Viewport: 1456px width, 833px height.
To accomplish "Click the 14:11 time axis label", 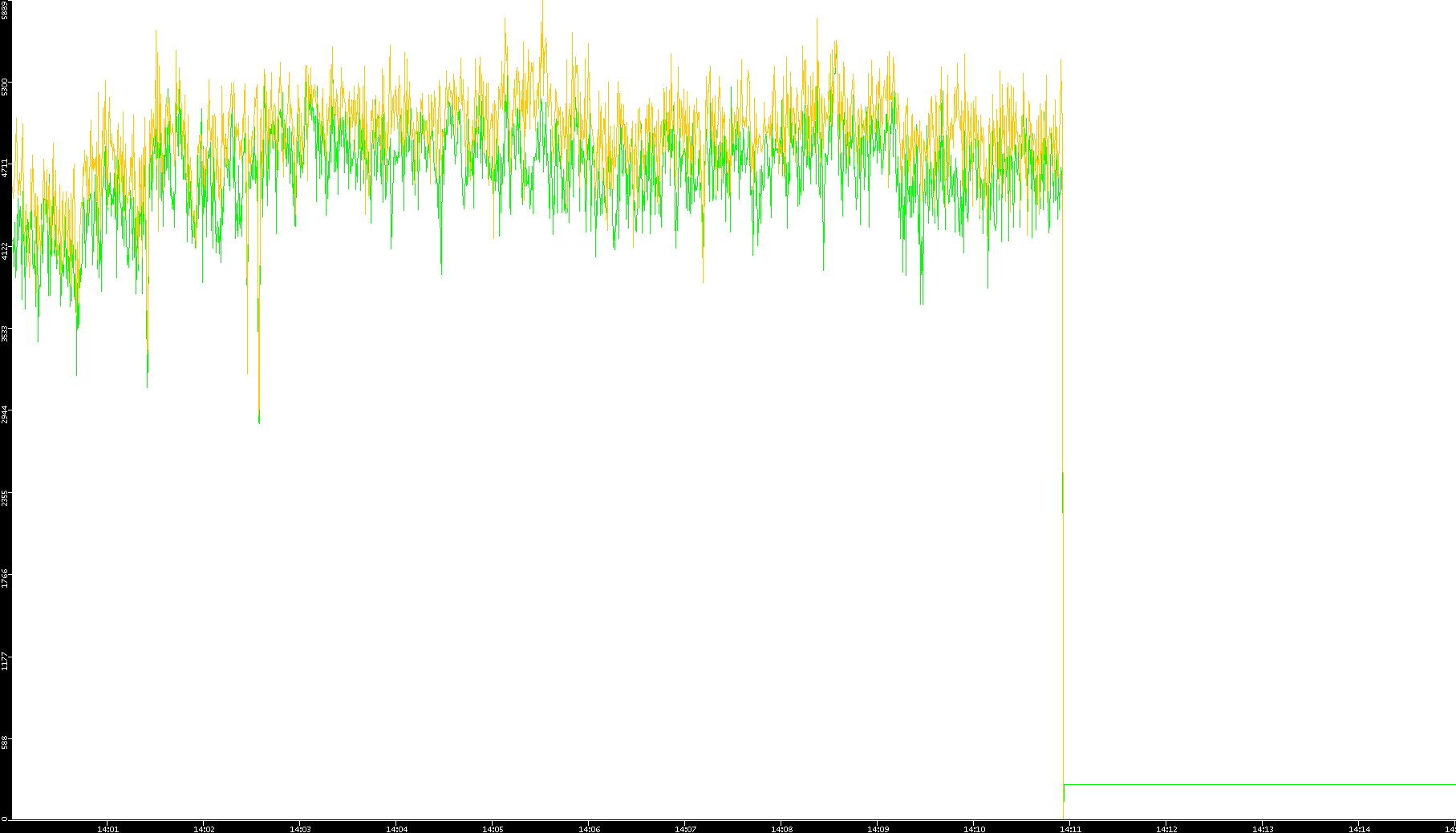I will (1070, 828).
